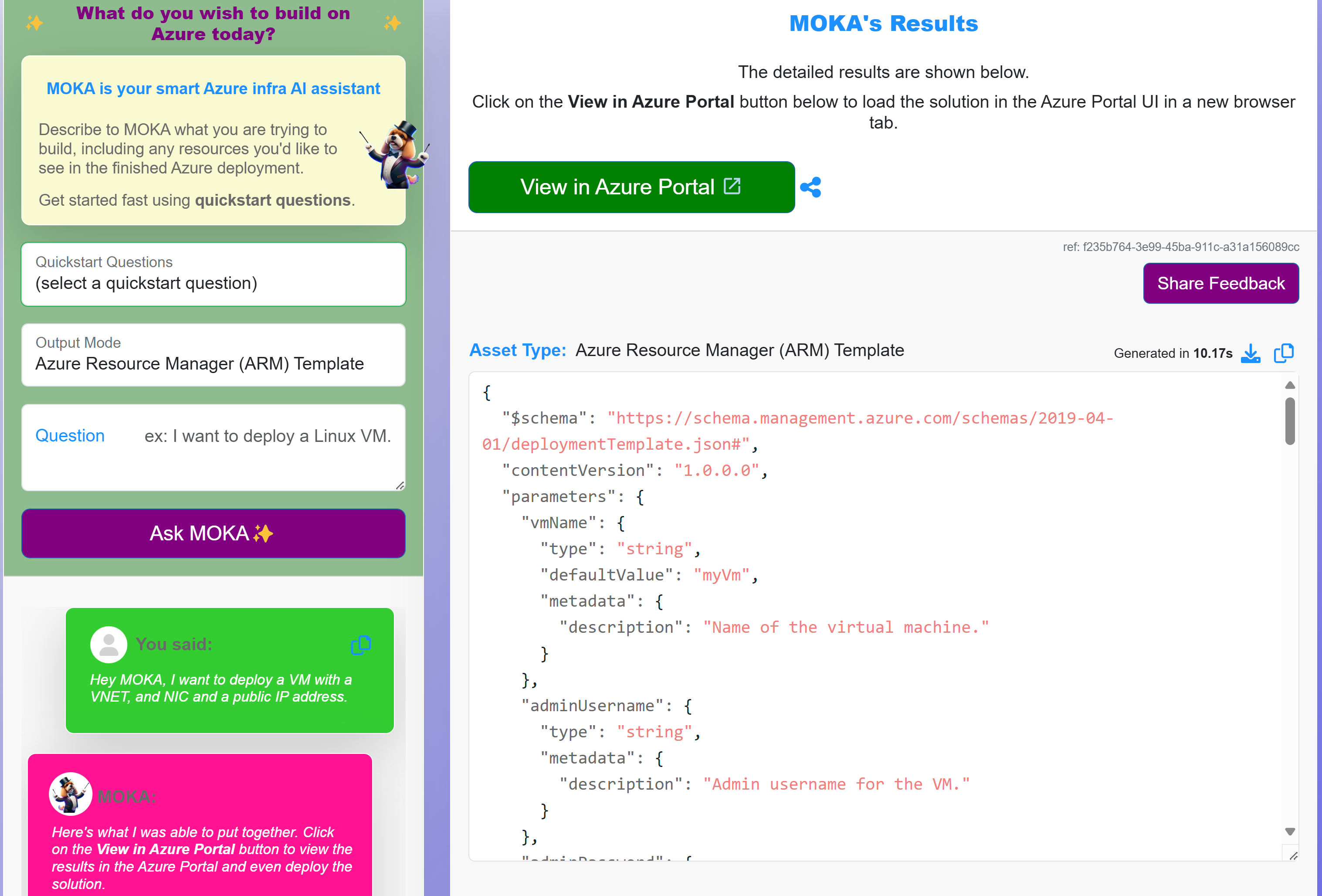The width and height of the screenshot is (1322, 896).
Task: Click the code panel scrollbar up arrow
Action: point(1290,385)
